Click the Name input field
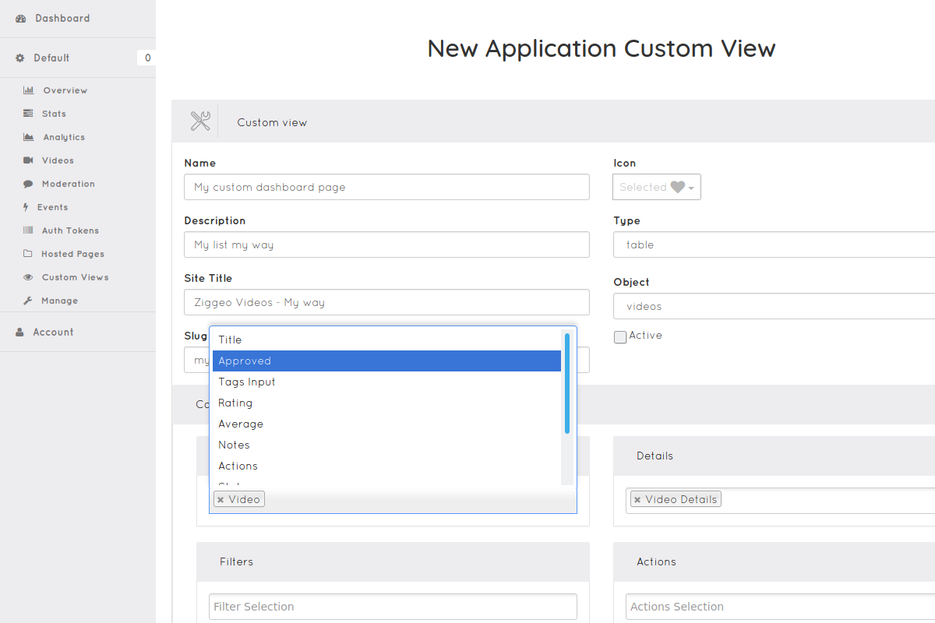The width and height of the screenshot is (935, 623). pos(386,187)
